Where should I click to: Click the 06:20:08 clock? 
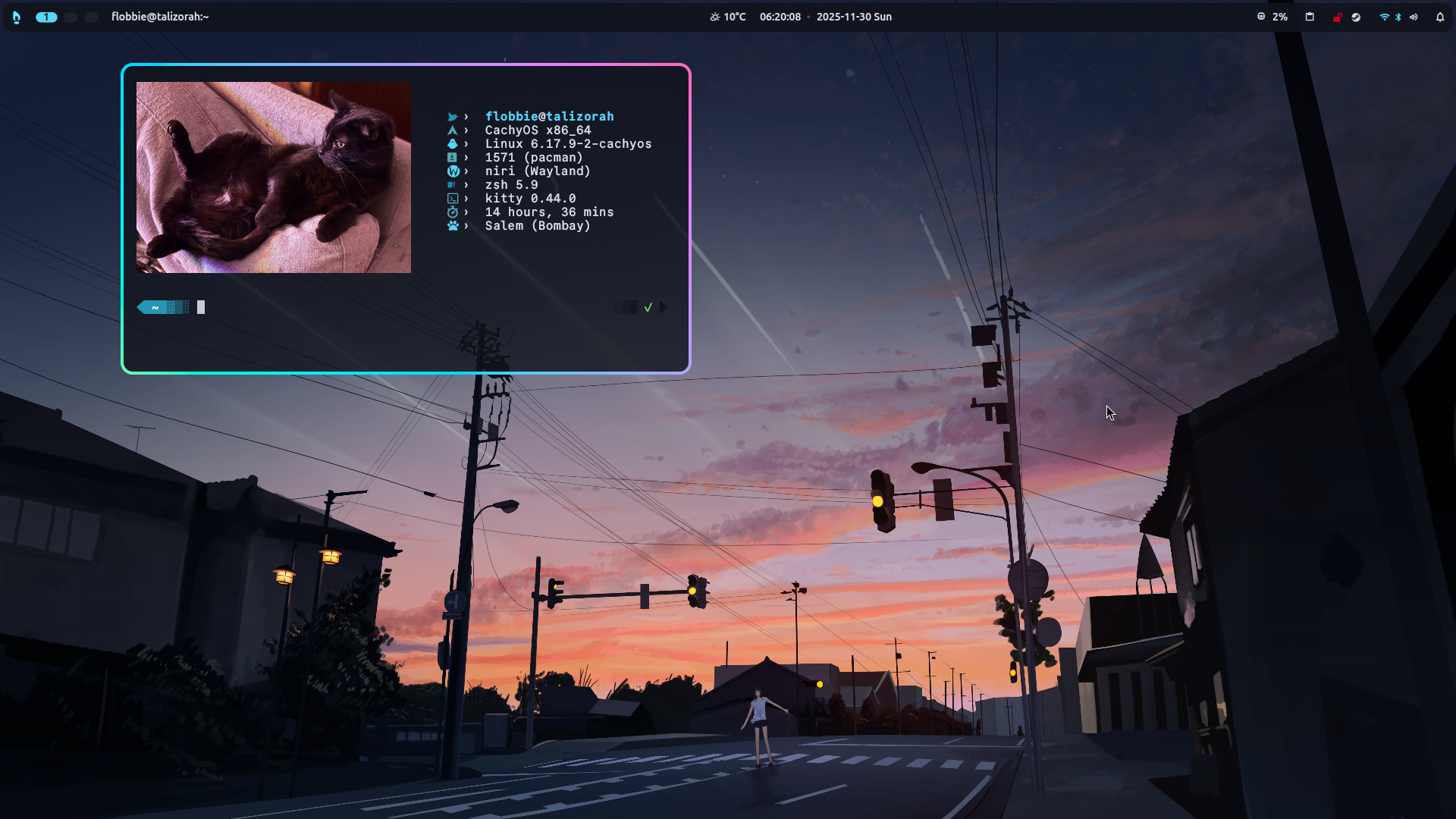pyautogui.click(x=780, y=17)
